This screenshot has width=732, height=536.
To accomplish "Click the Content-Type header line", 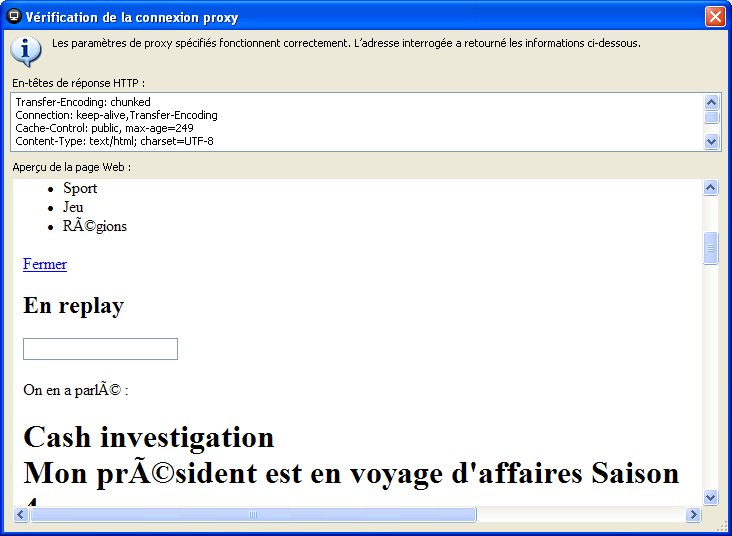I will tap(114, 141).
